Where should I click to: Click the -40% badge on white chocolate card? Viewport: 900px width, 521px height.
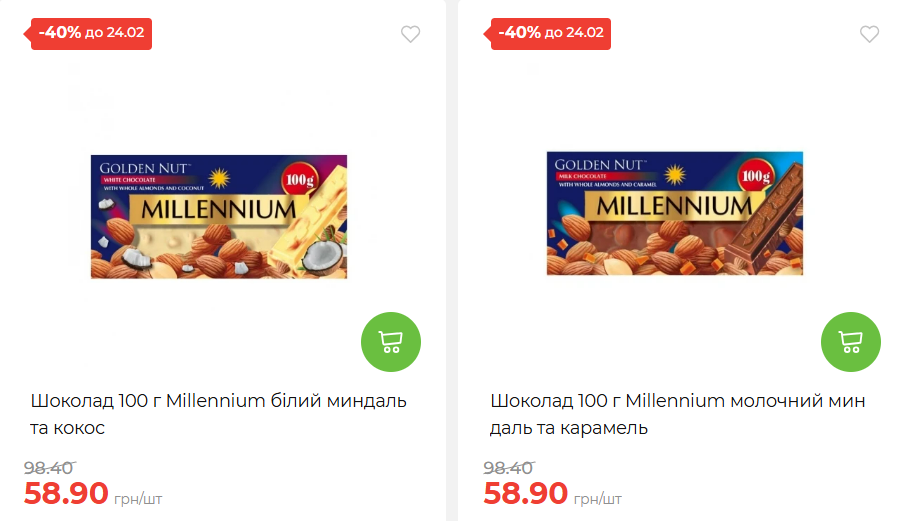[x=91, y=32]
